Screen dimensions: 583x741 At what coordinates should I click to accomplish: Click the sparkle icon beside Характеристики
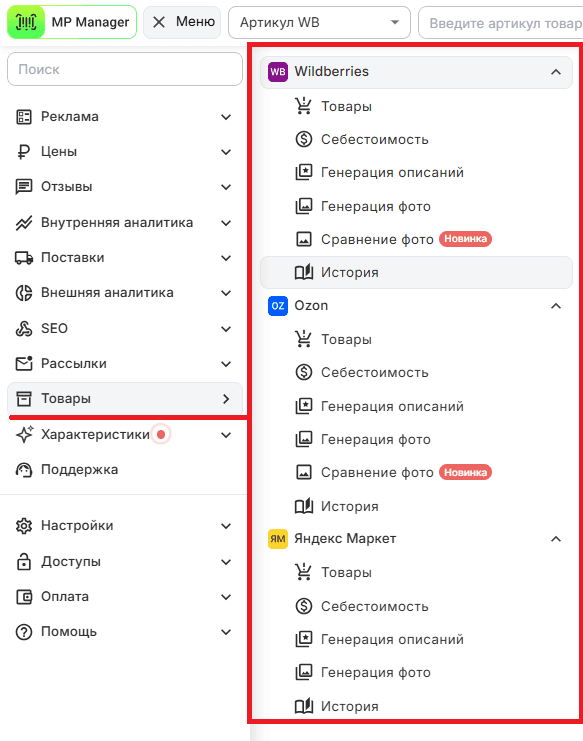coord(25,434)
